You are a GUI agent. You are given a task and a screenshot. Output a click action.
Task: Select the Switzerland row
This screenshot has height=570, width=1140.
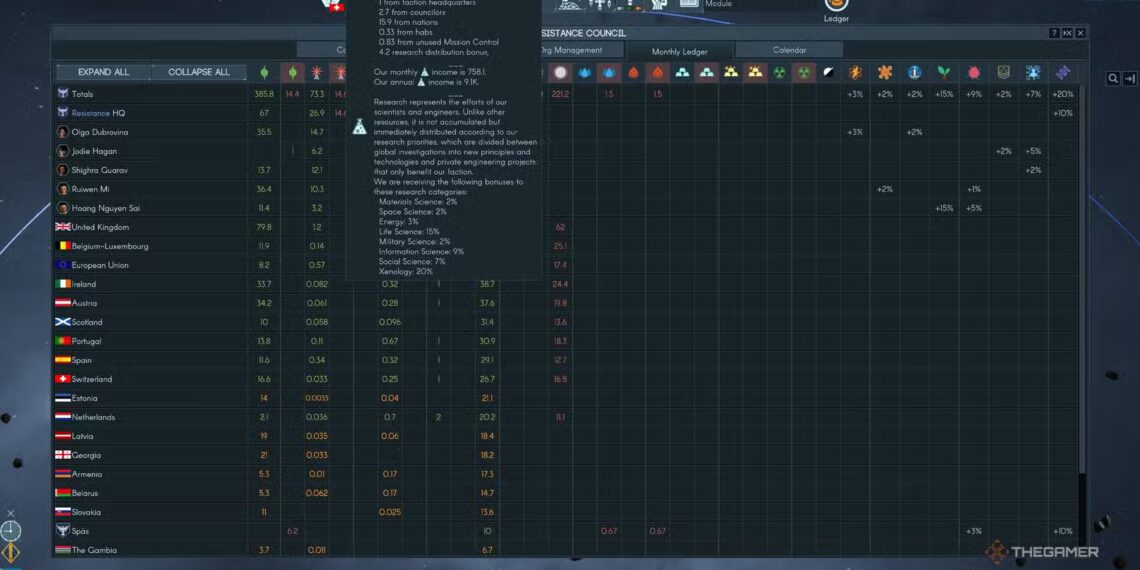pos(566,379)
